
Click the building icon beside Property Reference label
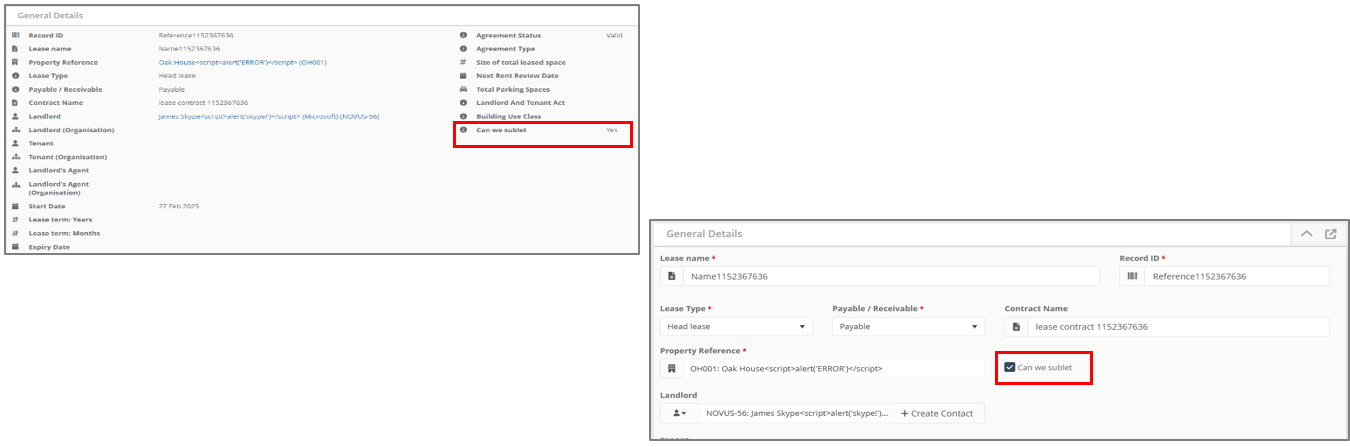(15, 62)
